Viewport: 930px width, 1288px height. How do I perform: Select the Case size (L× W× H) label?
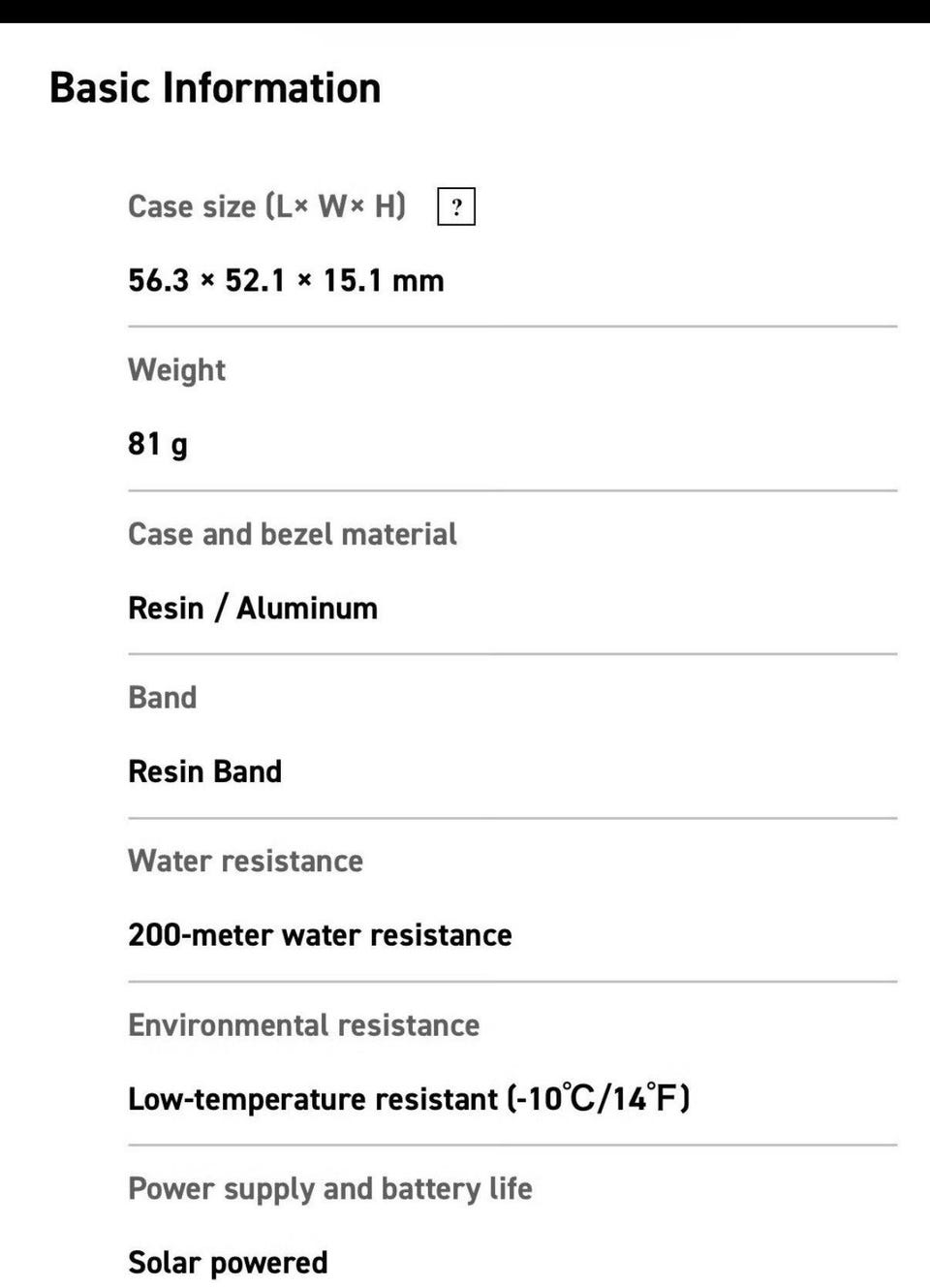(x=266, y=206)
